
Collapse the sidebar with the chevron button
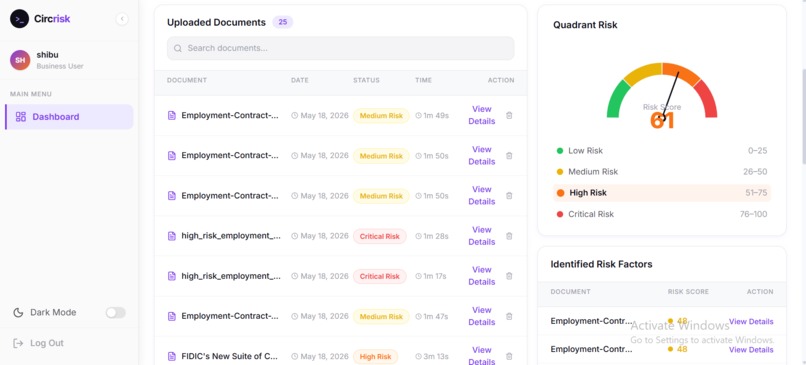(x=122, y=19)
